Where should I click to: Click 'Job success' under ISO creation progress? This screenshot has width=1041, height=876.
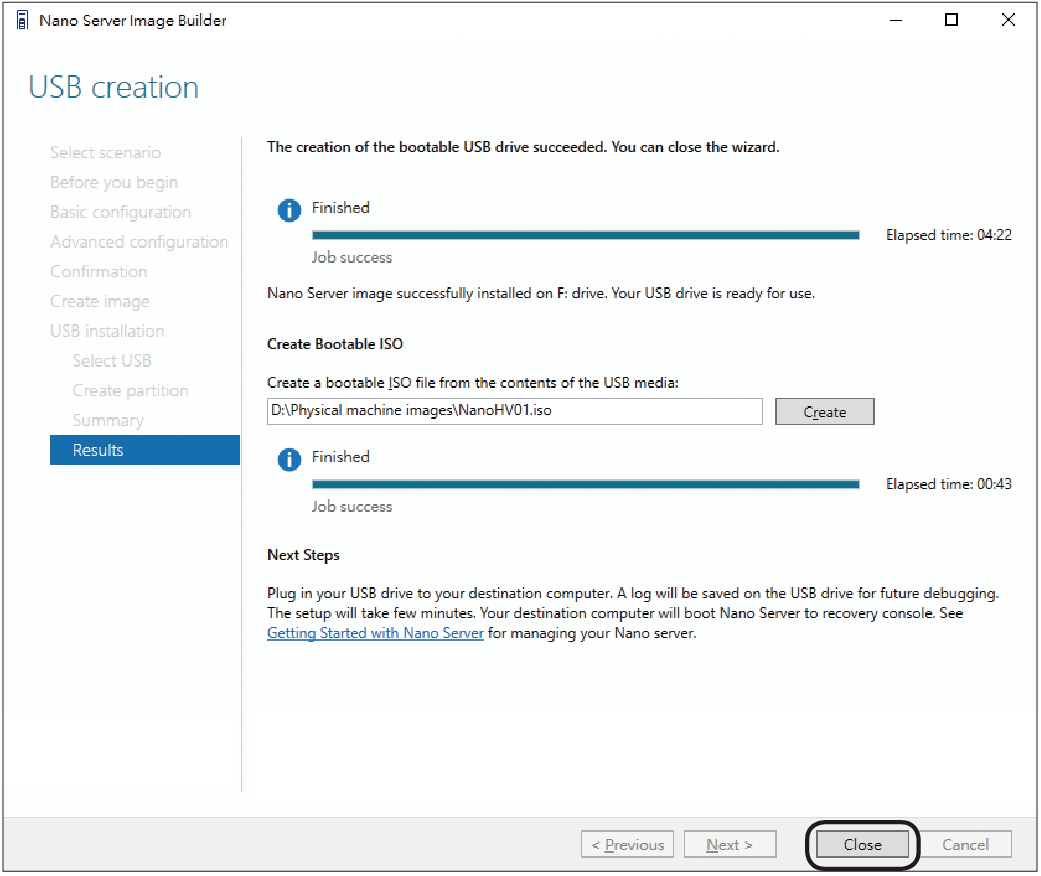click(352, 507)
